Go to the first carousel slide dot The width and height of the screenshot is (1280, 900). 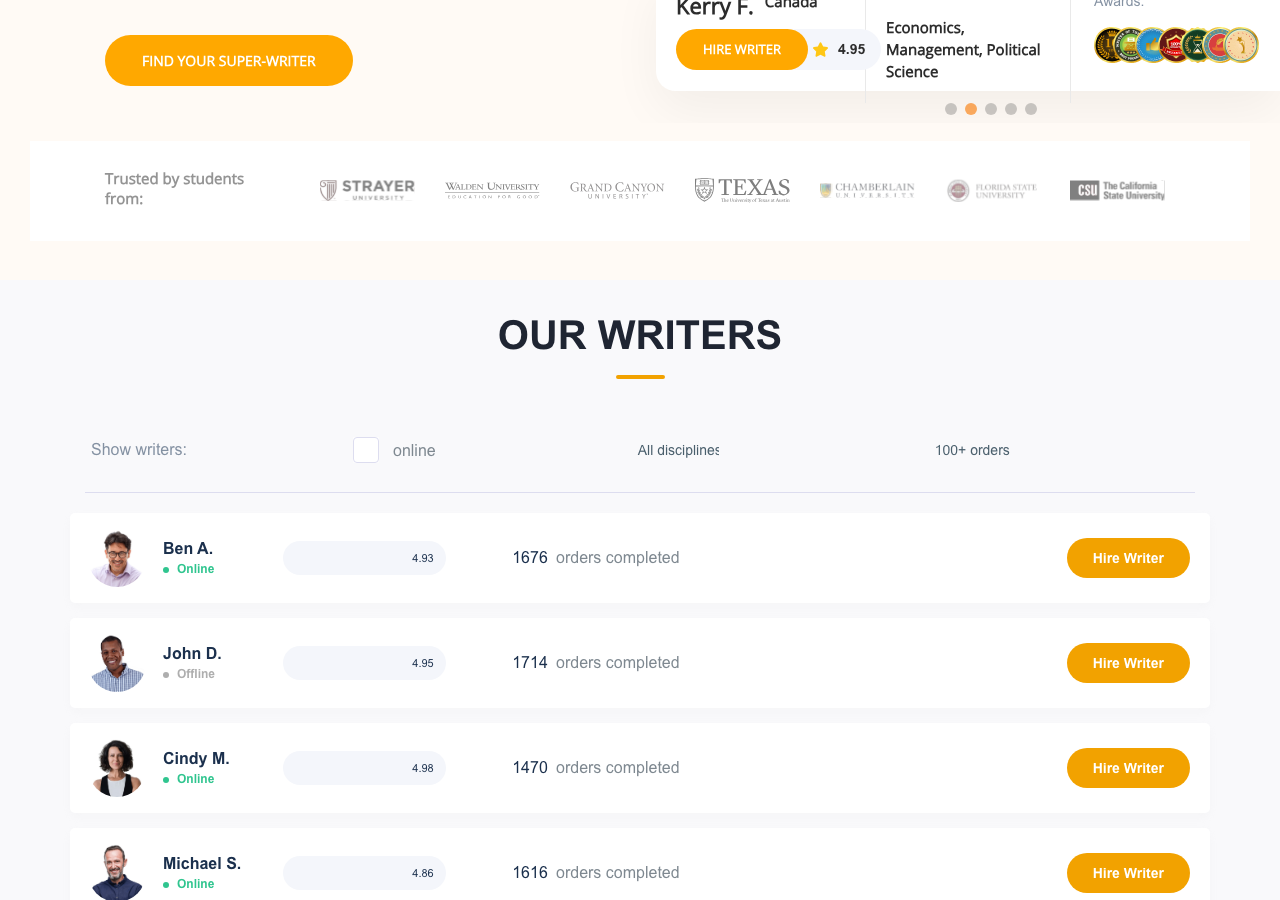pyautogui.click(x=951, y=109)
